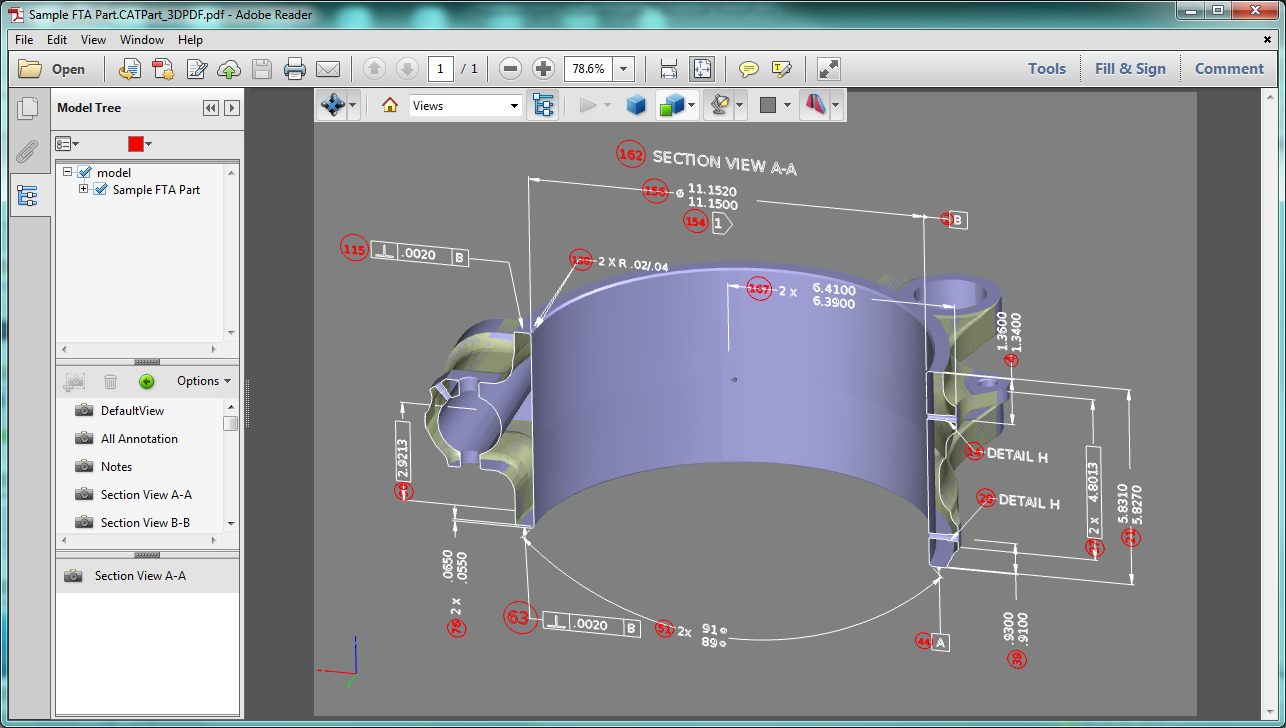The image size is (1286, 728).
Task: Open the Window menu
Action: [141, 40]
